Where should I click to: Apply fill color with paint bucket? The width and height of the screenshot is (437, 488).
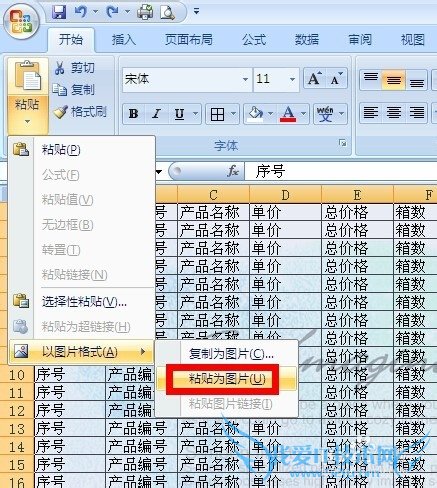256,114
